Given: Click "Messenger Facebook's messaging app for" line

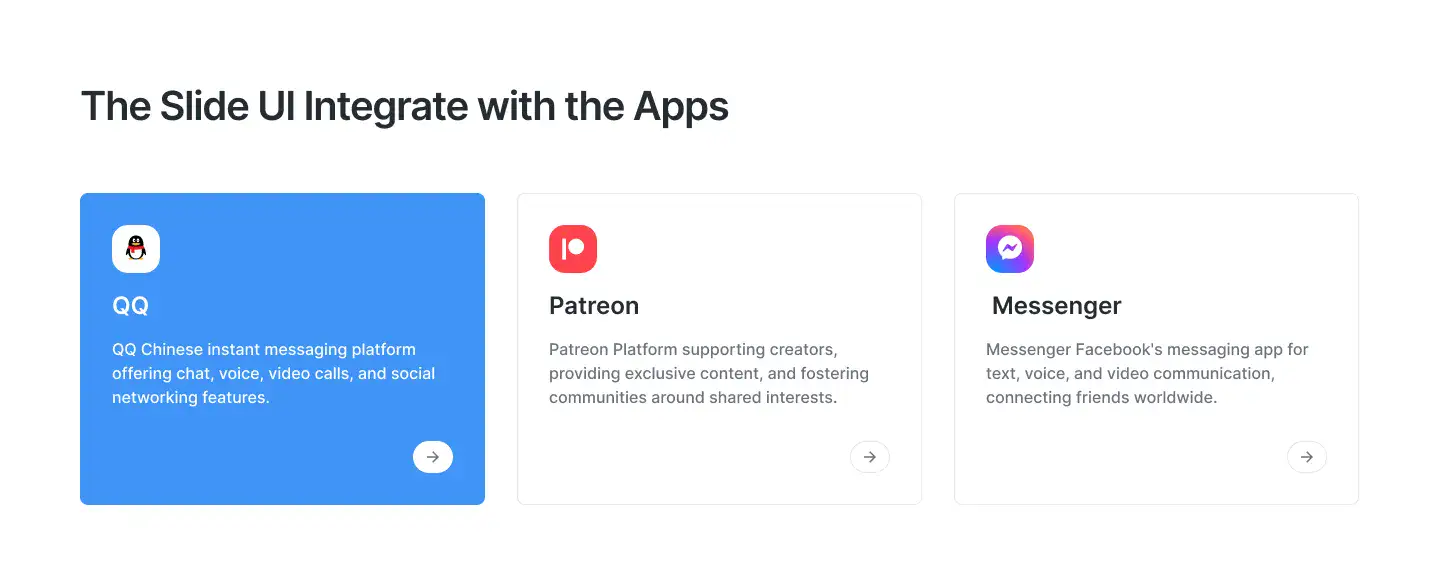Looking at the screenshot, I should (x=1147, y=350).
